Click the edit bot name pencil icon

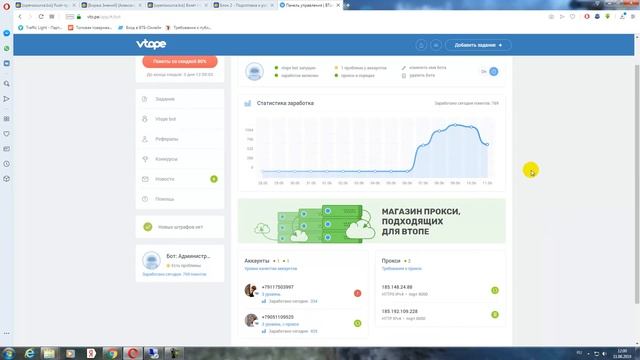coord(404,68)
